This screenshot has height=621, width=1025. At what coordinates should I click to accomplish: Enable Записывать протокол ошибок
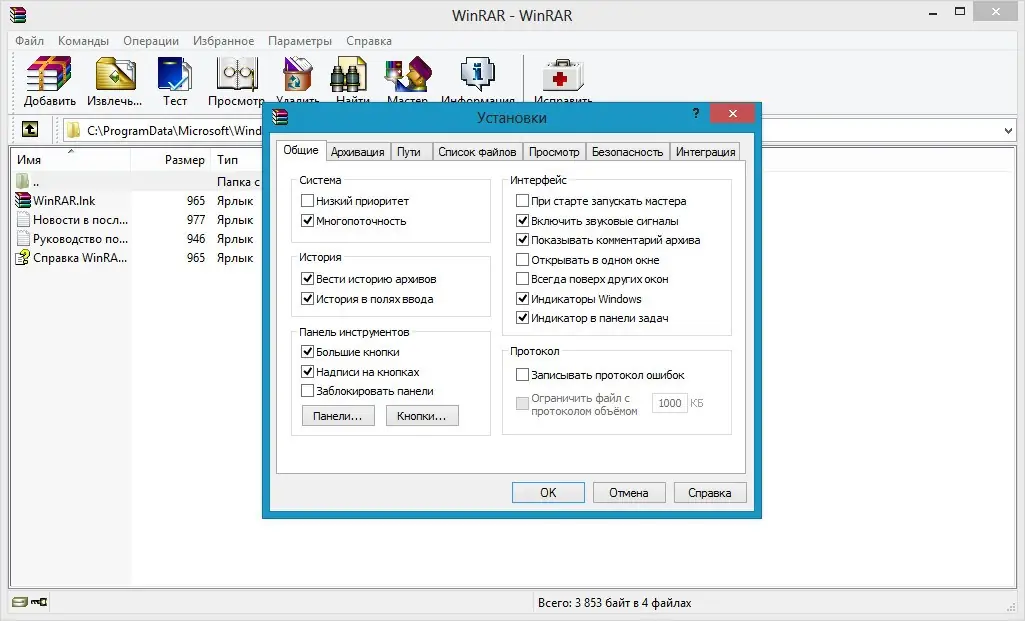click(521, 375)
